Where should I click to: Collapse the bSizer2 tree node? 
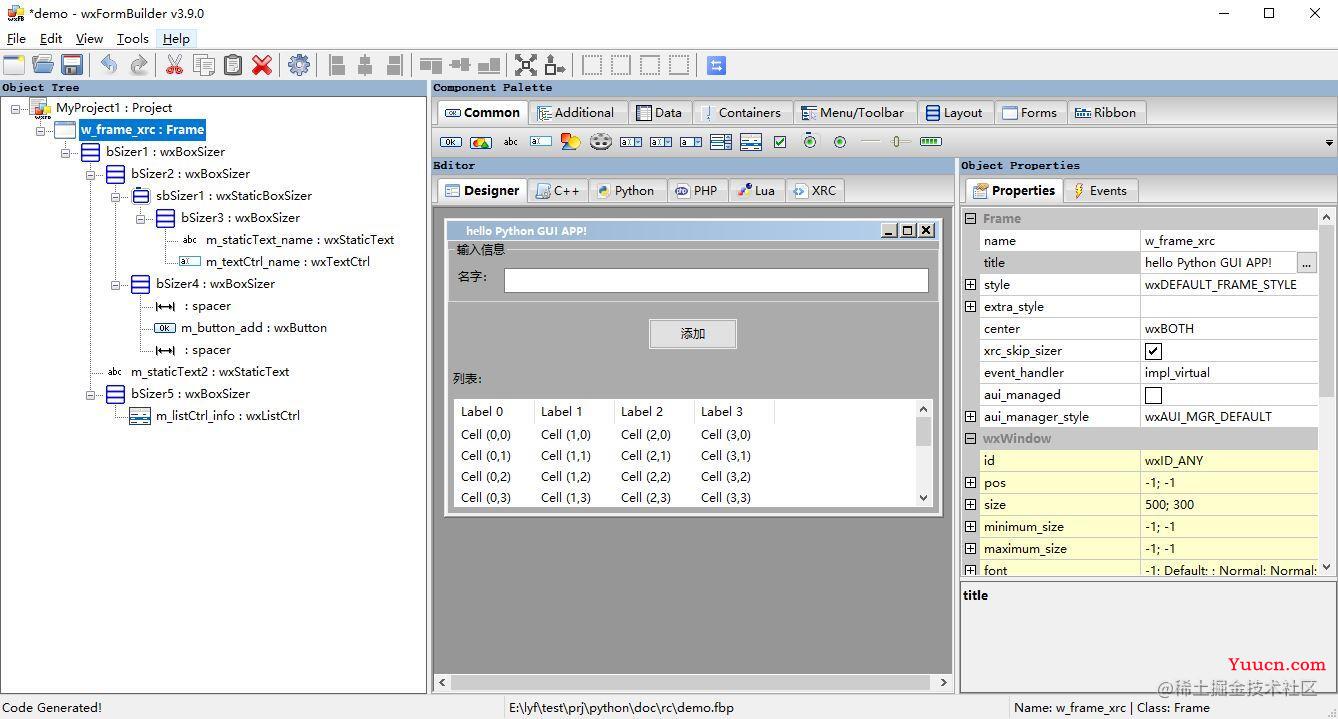click(x=91, y=174)
